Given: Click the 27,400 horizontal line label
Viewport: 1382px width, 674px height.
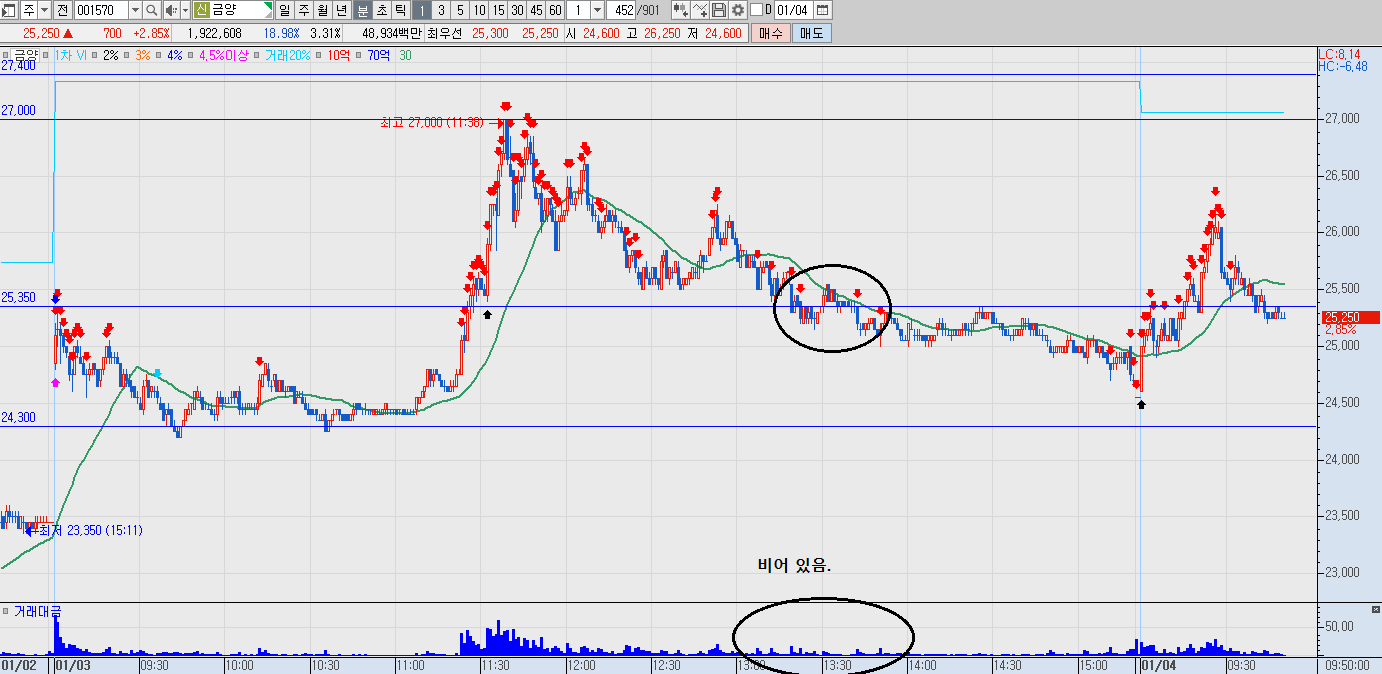Looking at the screenshot, I should click(18, 65).
